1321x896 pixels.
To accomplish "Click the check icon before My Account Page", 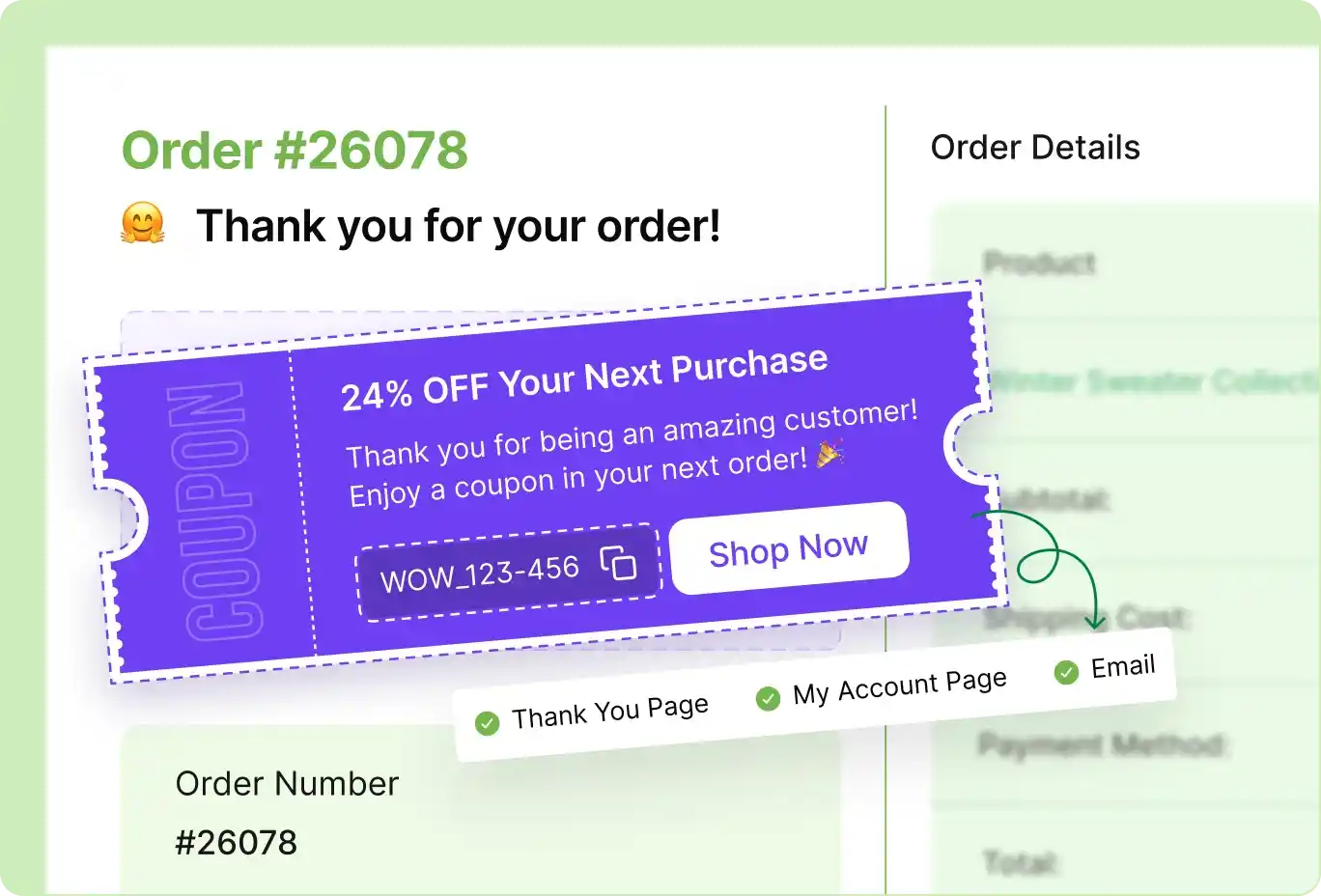I will 768,698.
